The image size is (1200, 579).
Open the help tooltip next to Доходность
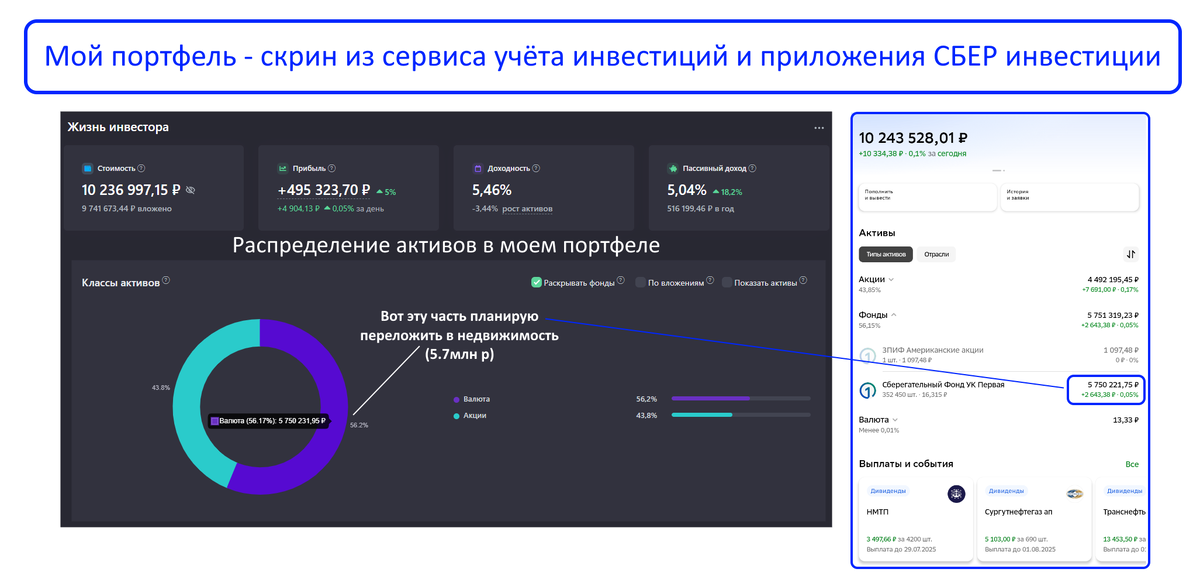click(x=535, y=169)
